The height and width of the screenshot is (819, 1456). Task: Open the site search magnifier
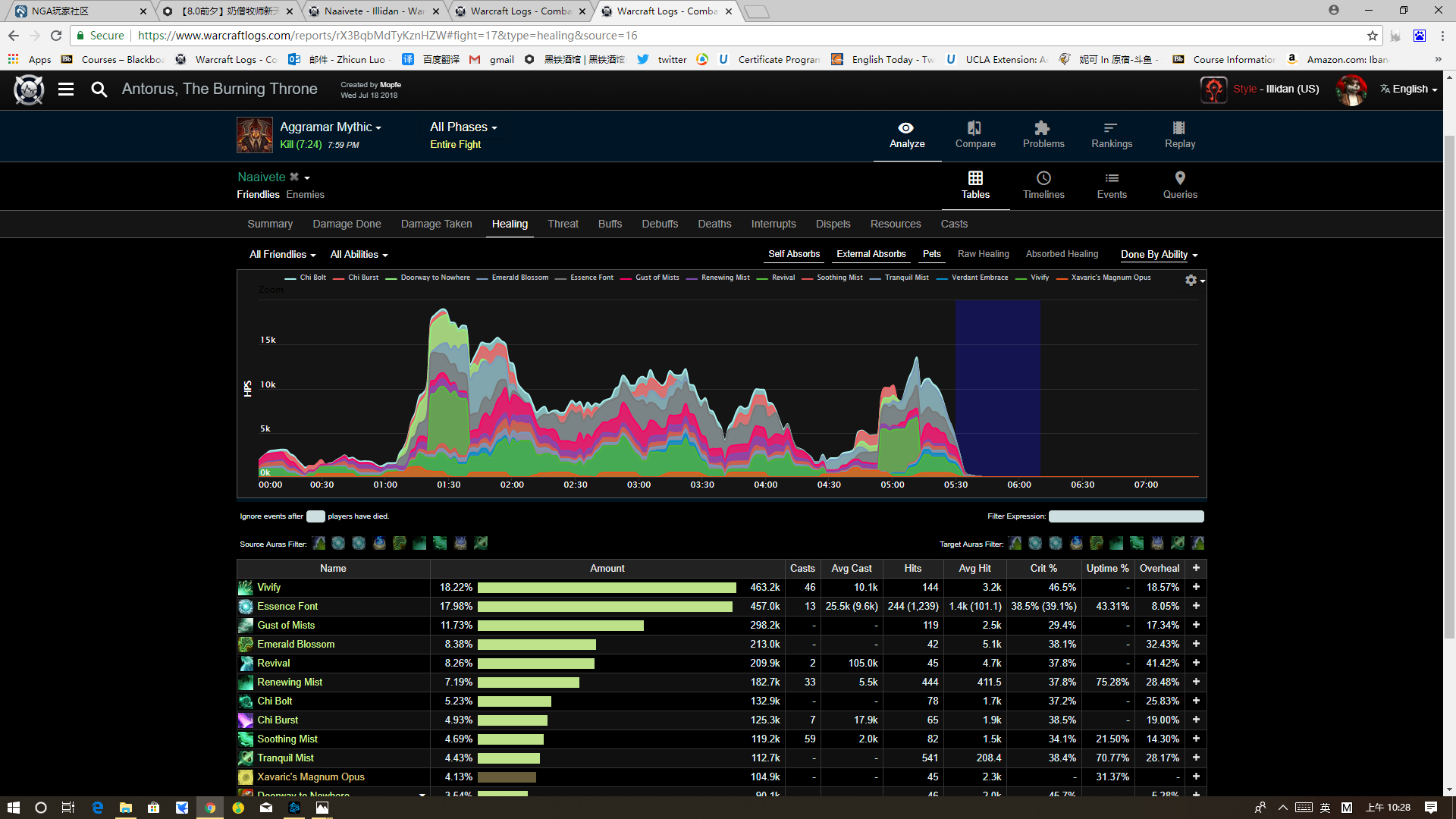[99, 89]
